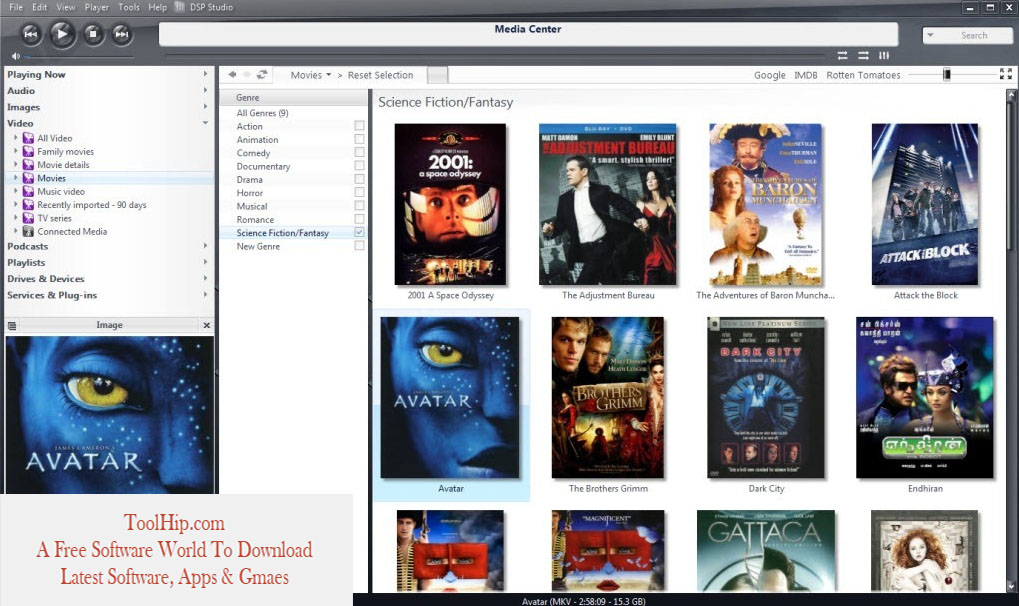Click Reset Selection
1019x606 pixels.
380,75
